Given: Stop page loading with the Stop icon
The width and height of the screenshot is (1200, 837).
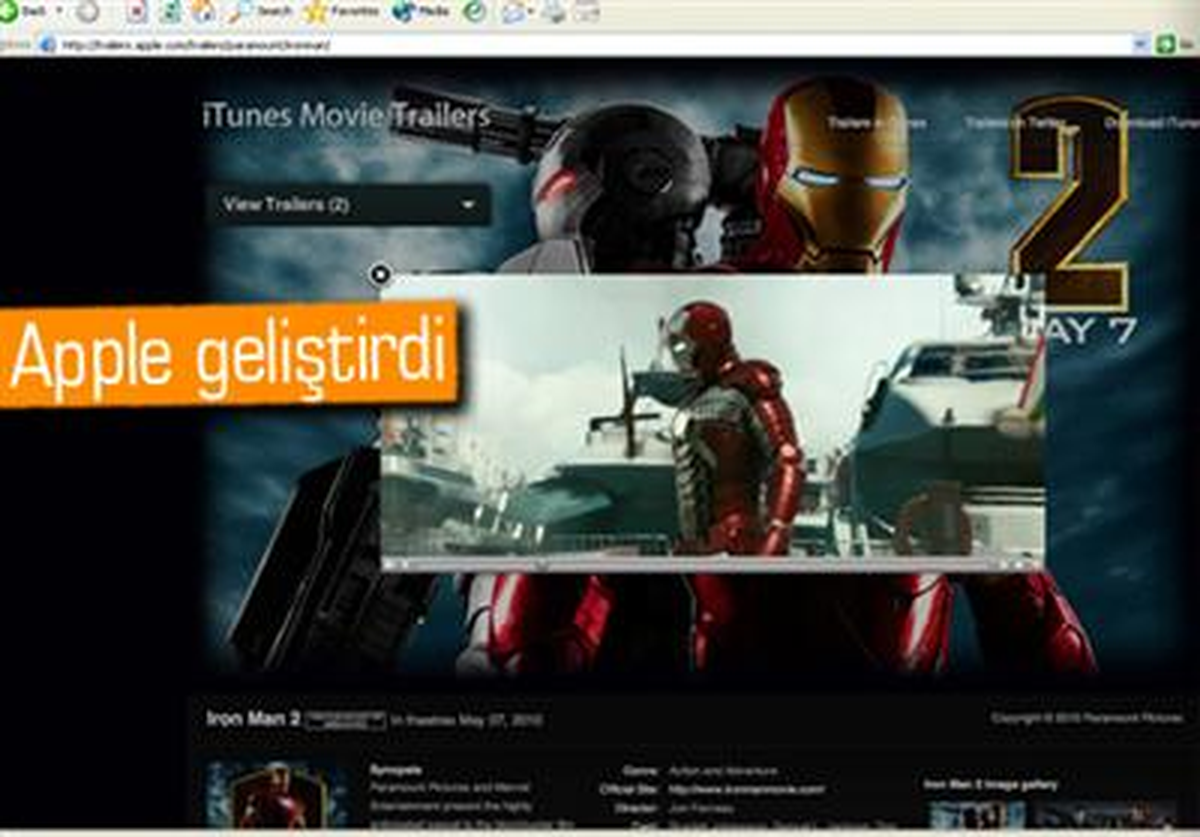Looking at the screenshot, I should coord(137,11).
